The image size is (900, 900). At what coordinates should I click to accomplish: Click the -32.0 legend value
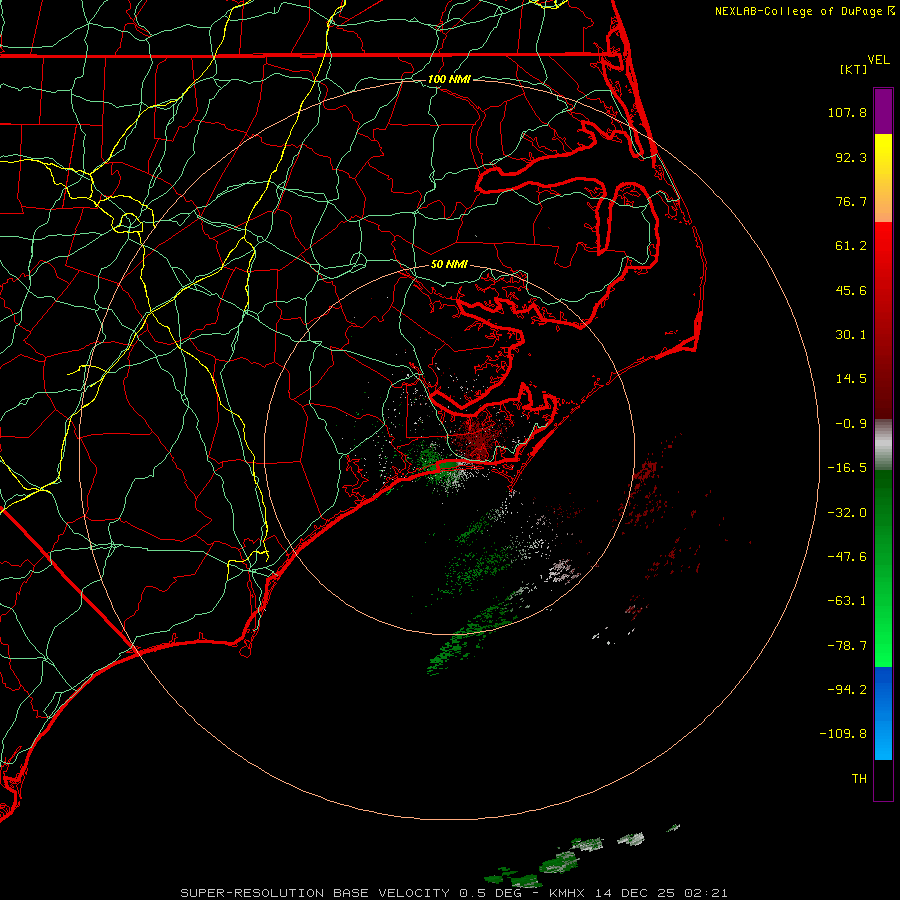[x=847, y=513]
